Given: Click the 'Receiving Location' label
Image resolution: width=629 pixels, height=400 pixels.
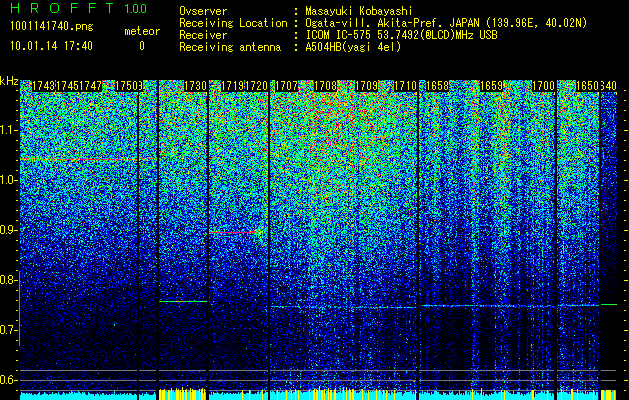Looking at the screenshot, I should 233,23.
